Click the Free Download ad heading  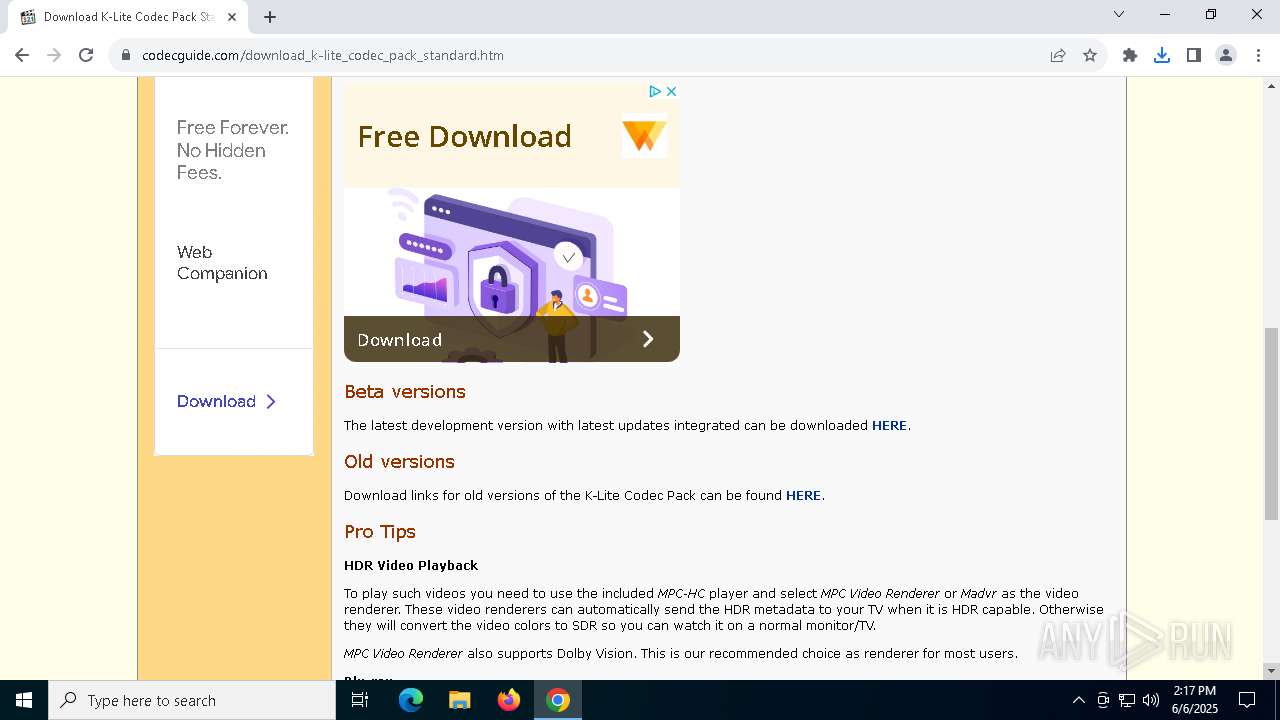click(464, 136)
